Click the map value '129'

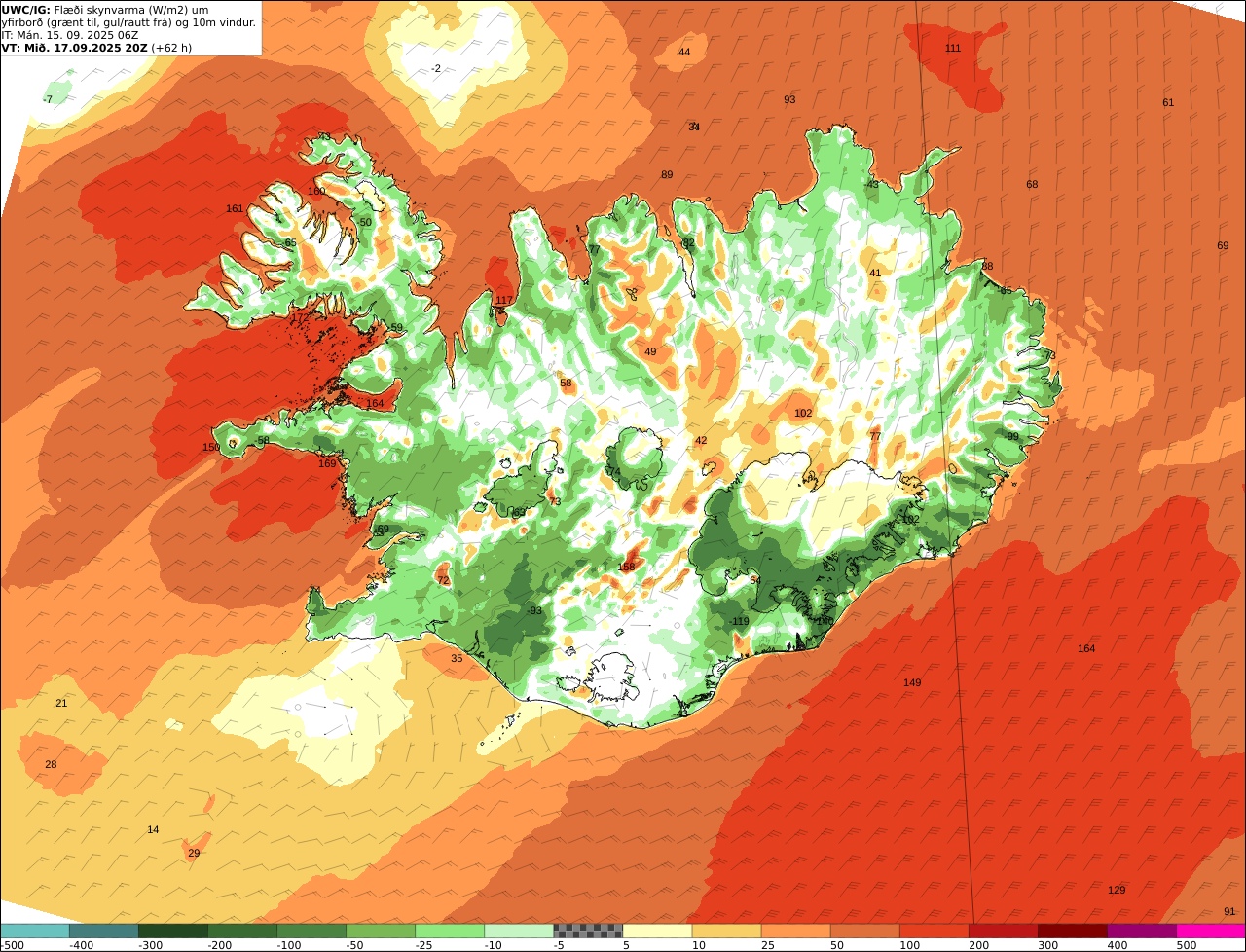(1117, 891)
